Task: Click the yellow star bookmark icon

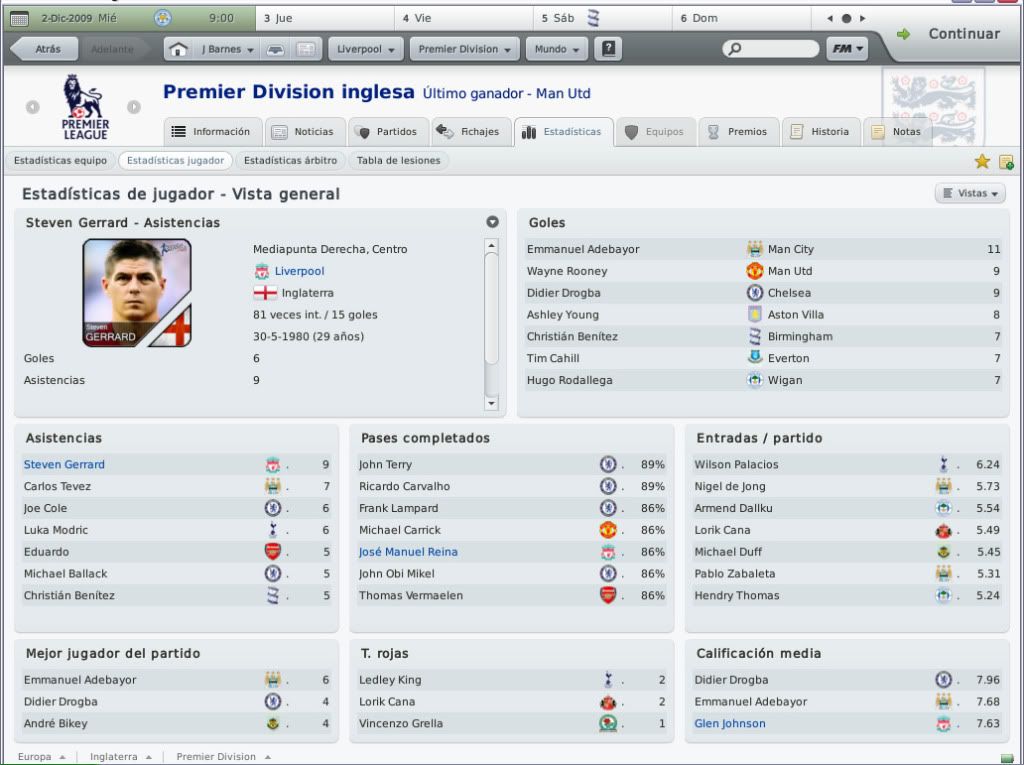Action: point(982,161)
